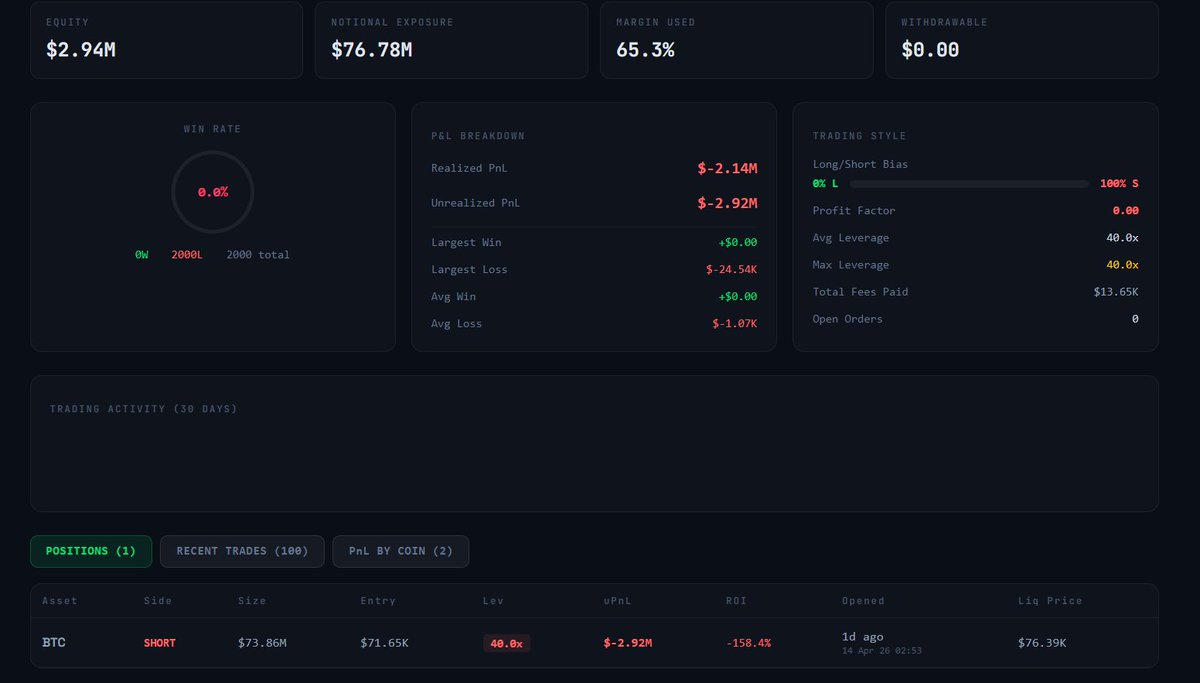The width and height of the screenshot is (1200, 683).
Task: Click the uPnL column header
Action: (x=618, y=601)
